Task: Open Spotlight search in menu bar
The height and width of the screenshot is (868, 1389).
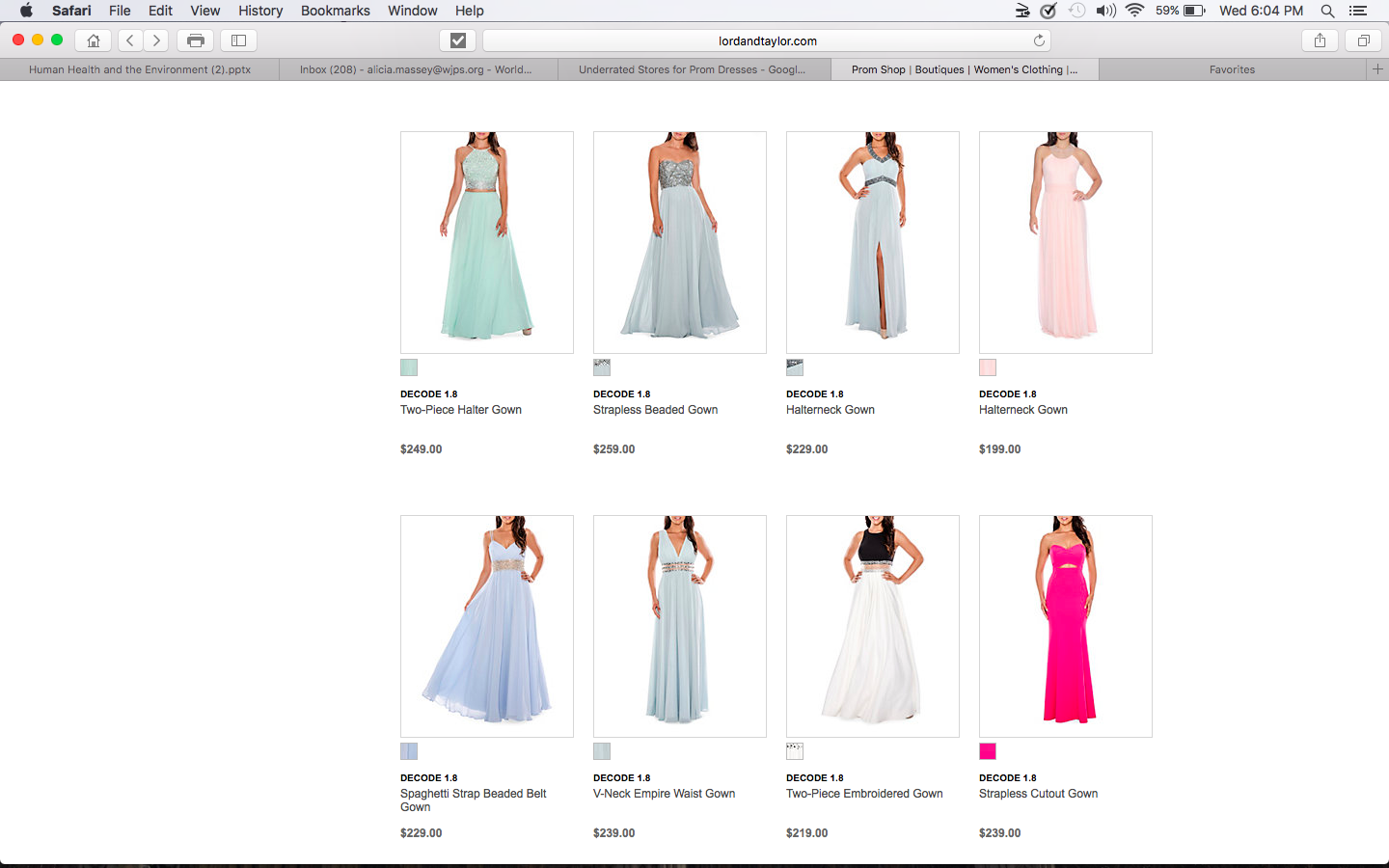Action: 1327,11
